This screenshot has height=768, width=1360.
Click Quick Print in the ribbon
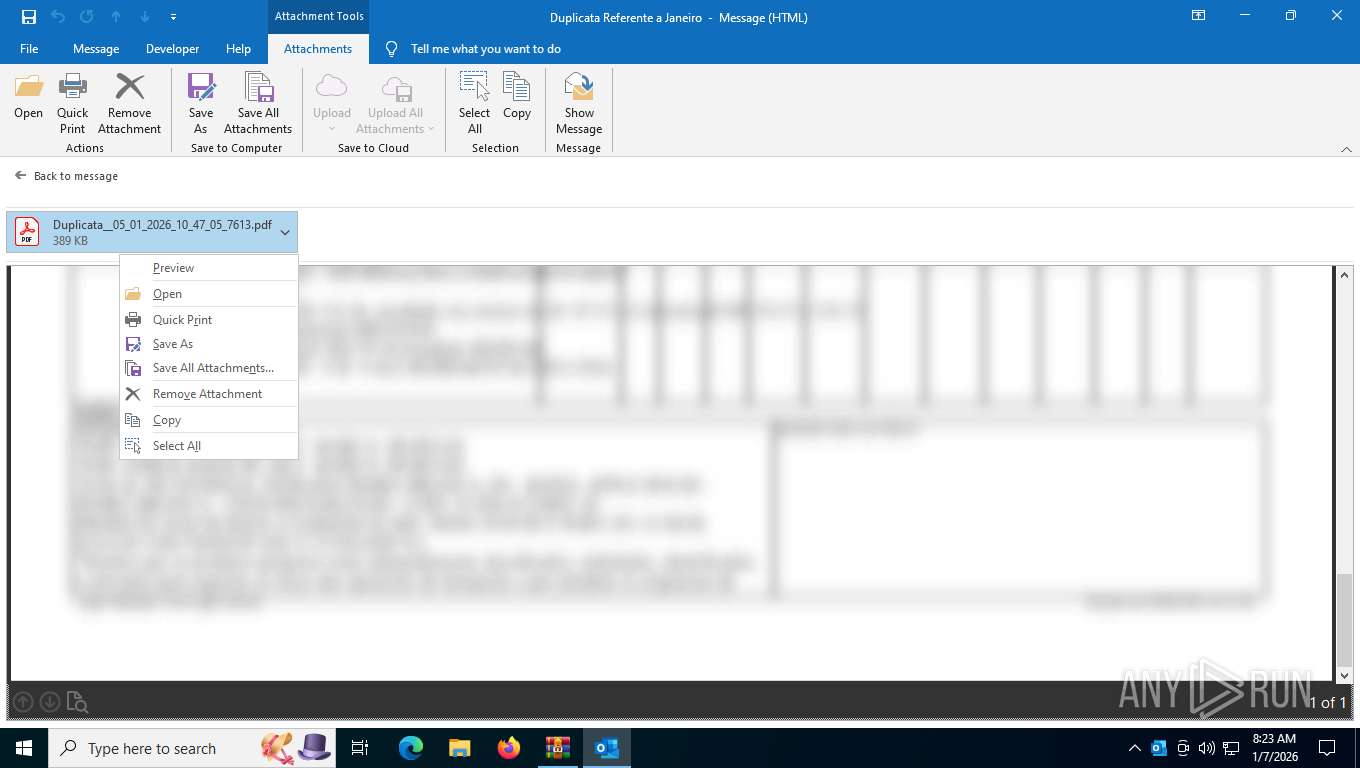coord(72,104)
